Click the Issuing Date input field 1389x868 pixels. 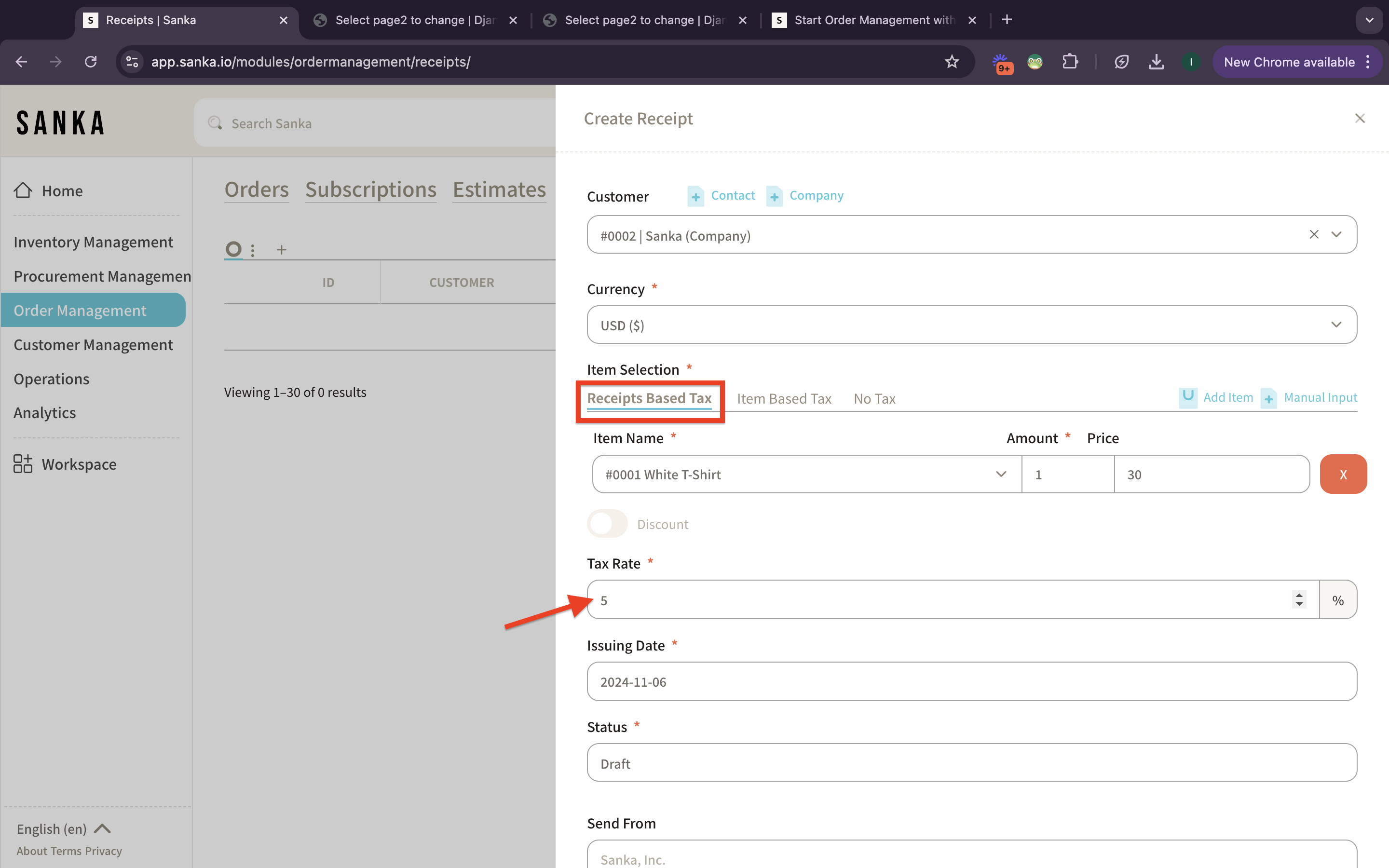971,681
